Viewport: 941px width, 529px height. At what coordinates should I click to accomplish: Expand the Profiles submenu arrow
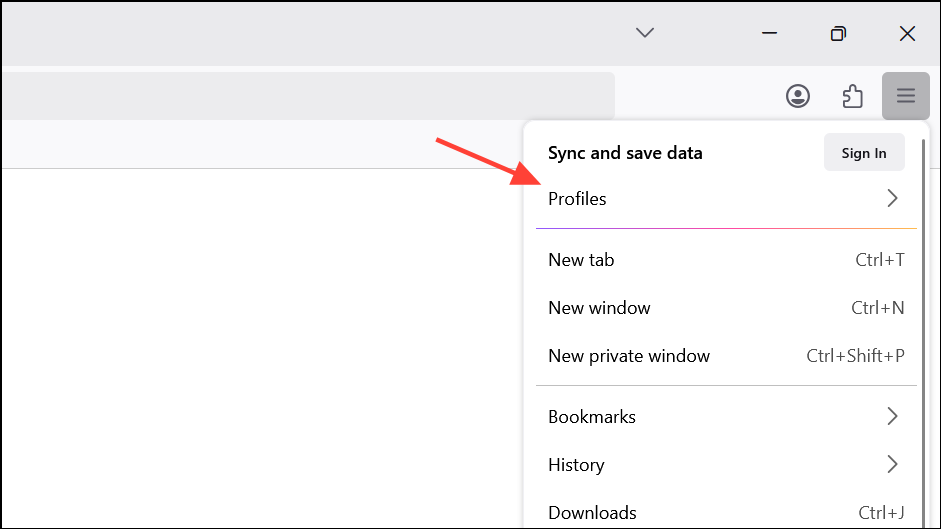click(892, 199)
